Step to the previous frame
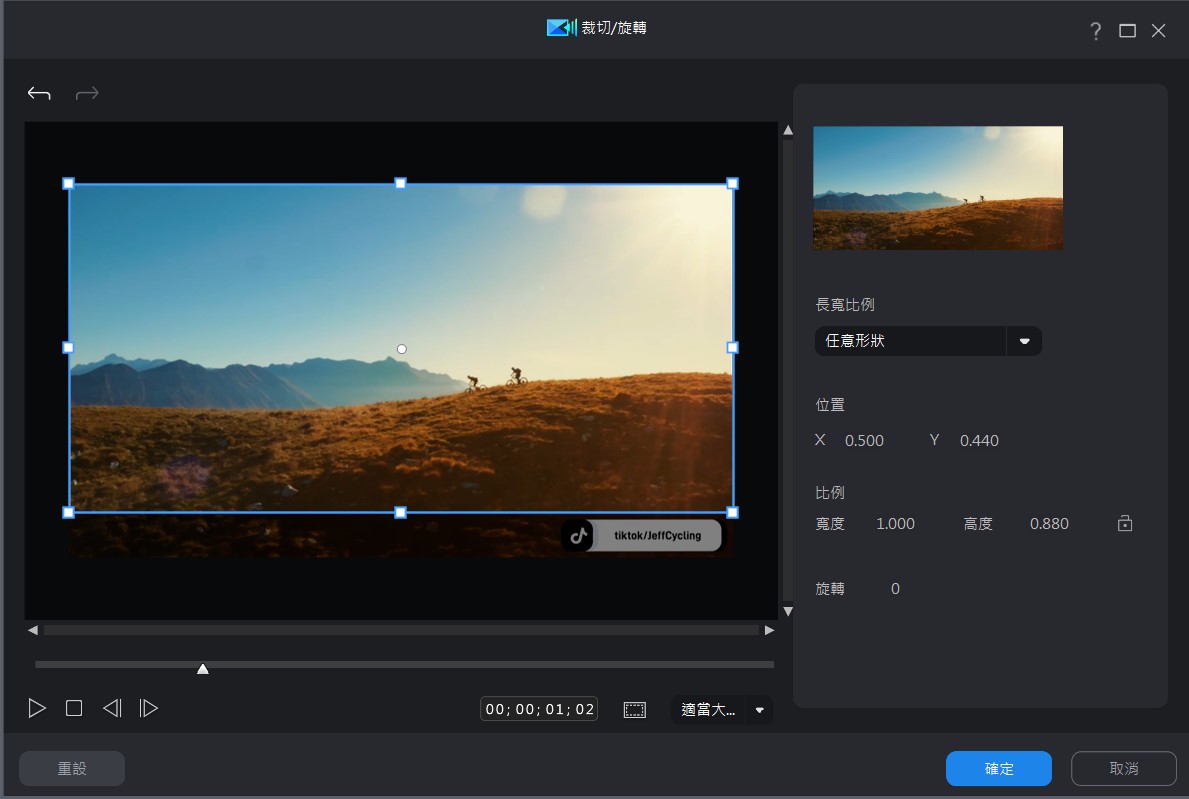Image resolution: width=1189 pixels, height=799 pixels. pos(112,708)
